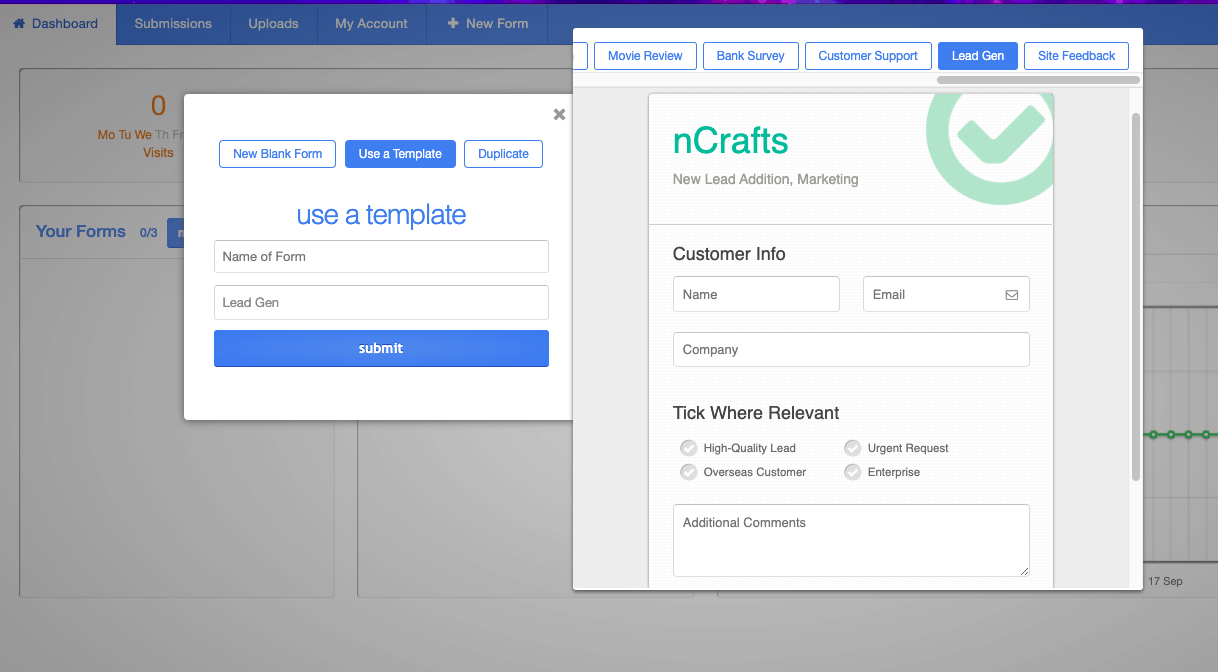
Task: Go to the Uploads tab
Action: pyautogui.click(x=273, y=23)
